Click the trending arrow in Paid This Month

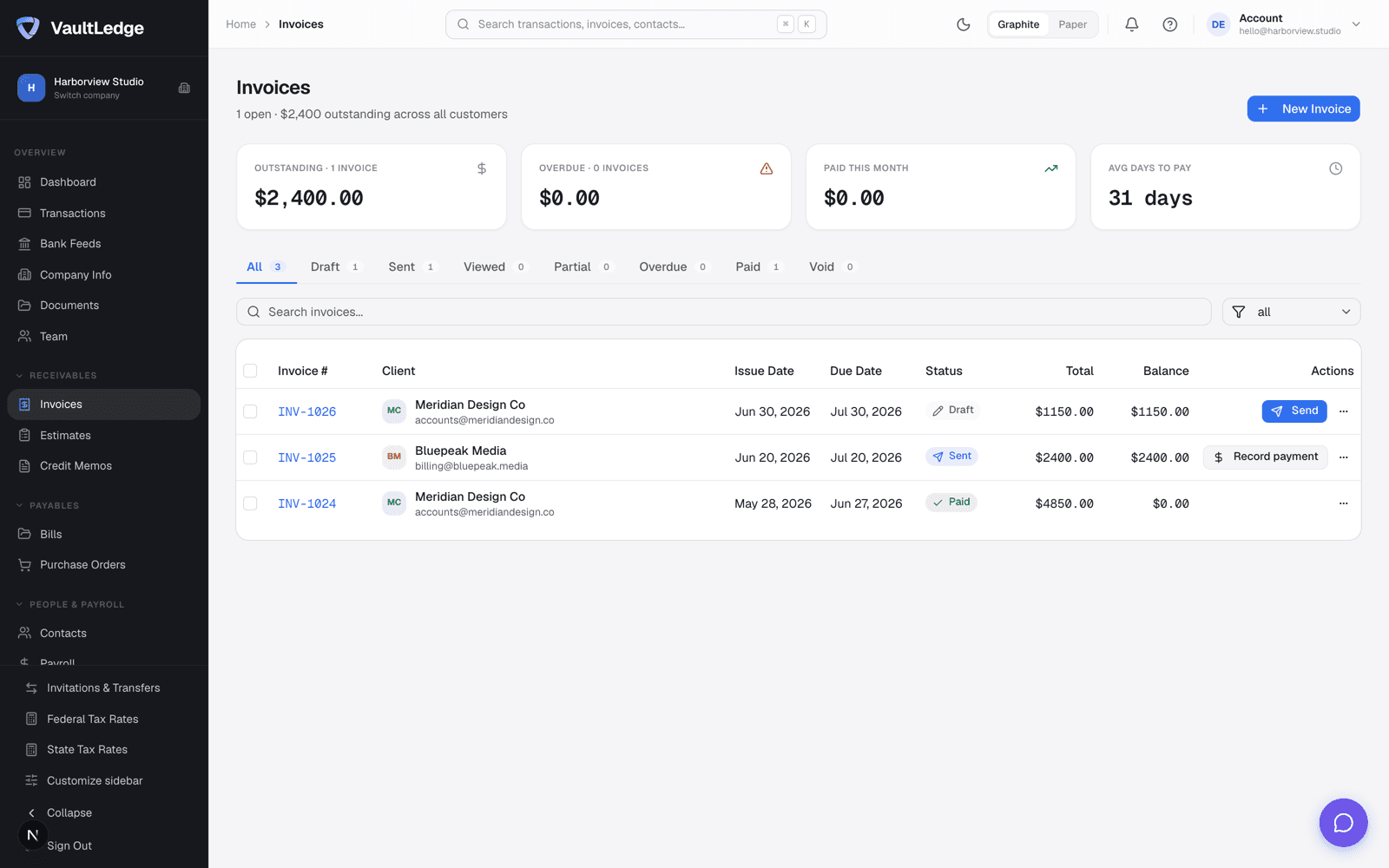pos(1051,168)
